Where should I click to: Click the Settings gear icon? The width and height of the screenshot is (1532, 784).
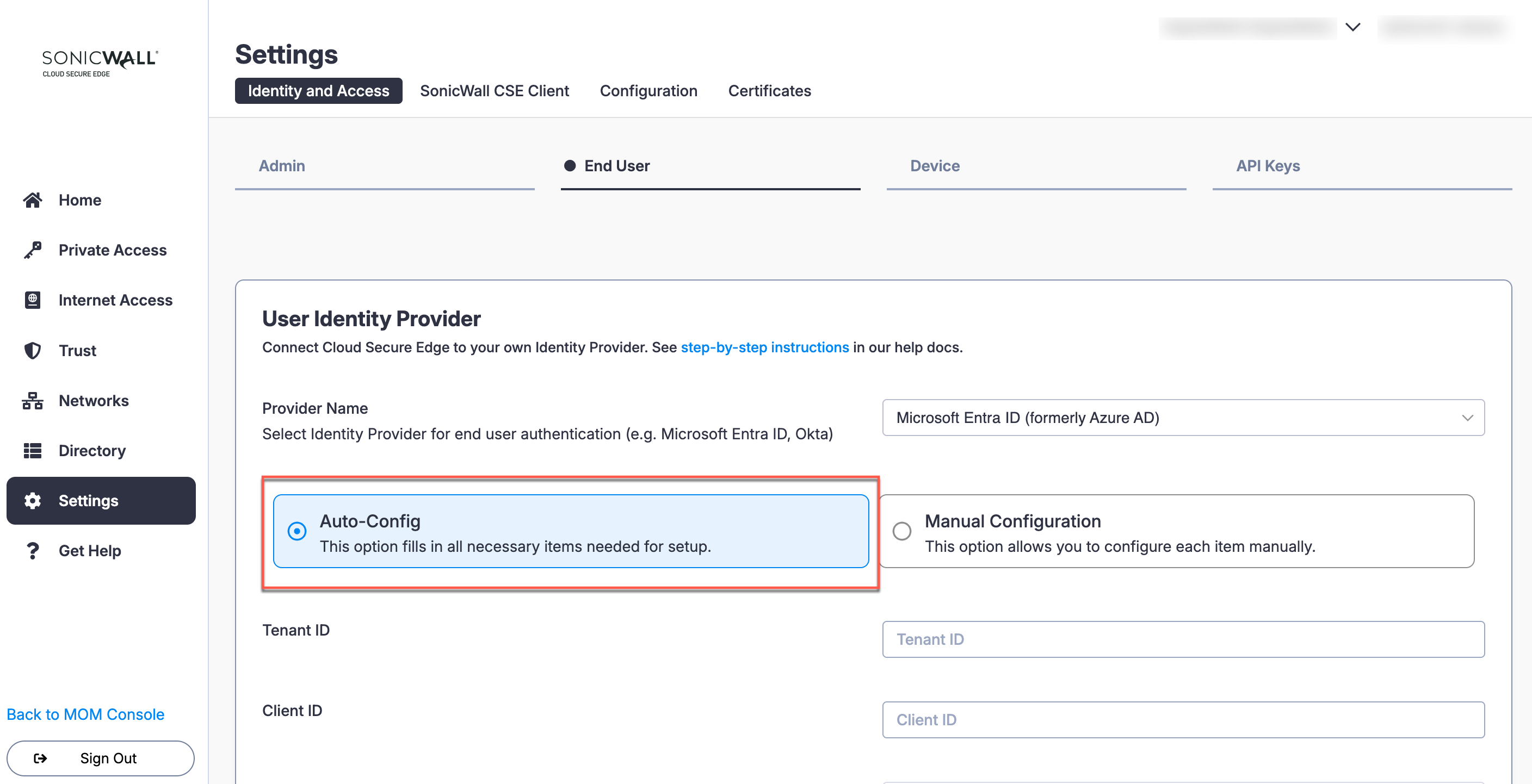click(x=33, y=501)
